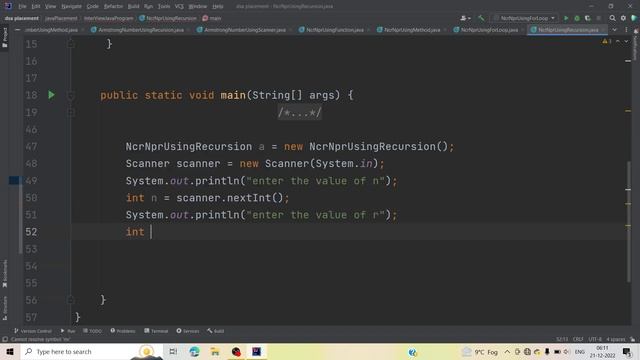The height and width of the screenshot is (360, 640).
Task: Open Bookmarks tool window on left strip
Action: pyautogui.click(x=4, y=273)
